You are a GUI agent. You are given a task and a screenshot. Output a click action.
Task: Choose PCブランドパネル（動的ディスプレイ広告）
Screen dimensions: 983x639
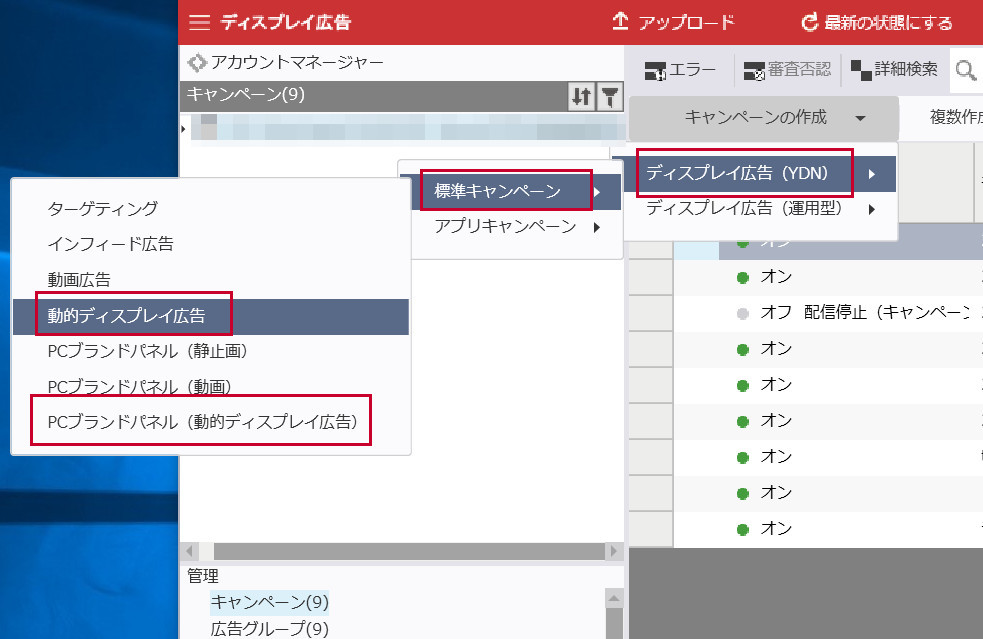pos(211,422)
